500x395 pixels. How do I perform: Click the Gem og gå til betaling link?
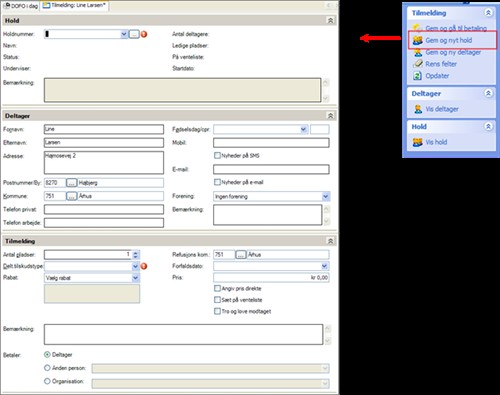(456, 28)
